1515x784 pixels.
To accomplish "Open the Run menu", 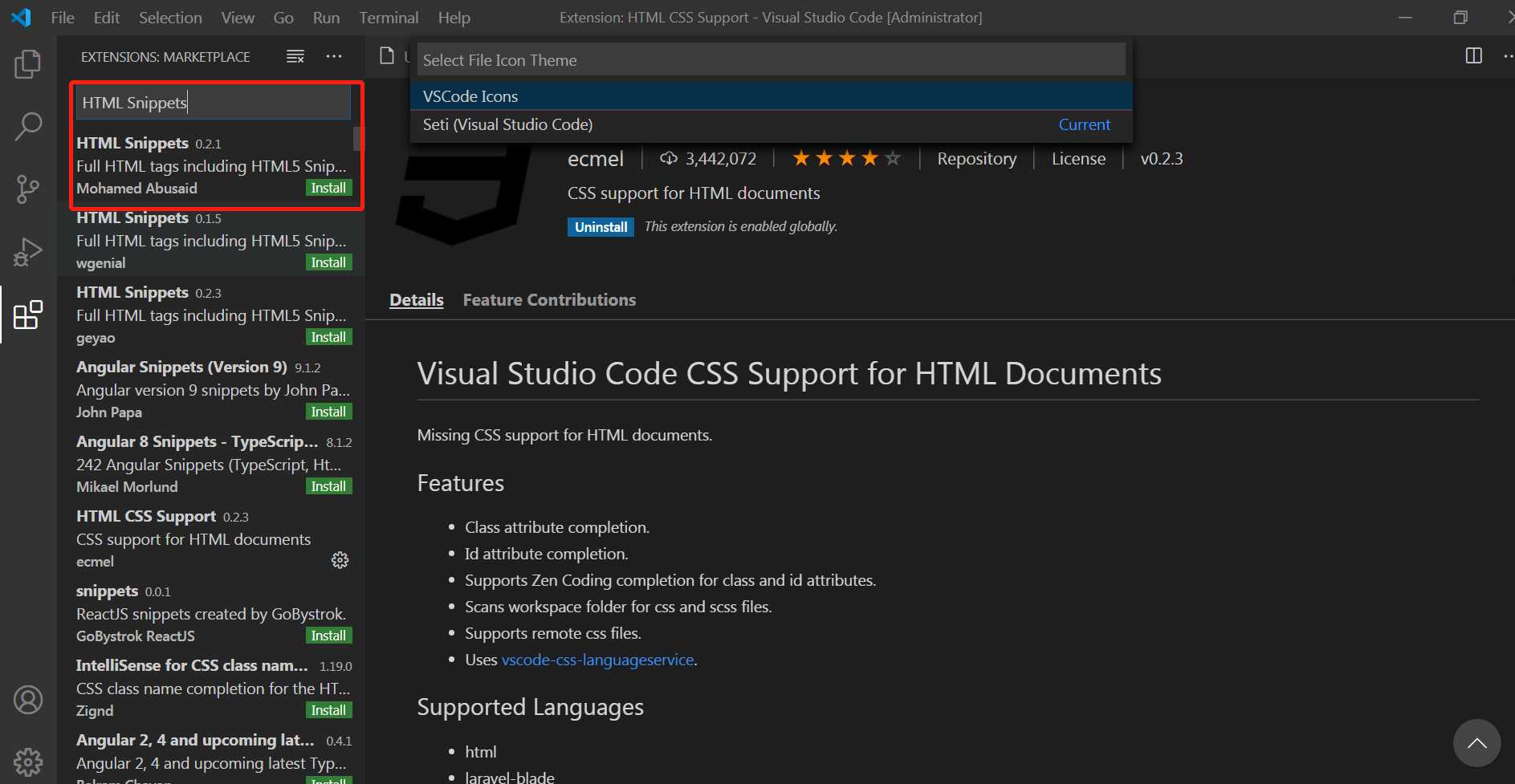I will coord(326,18).
